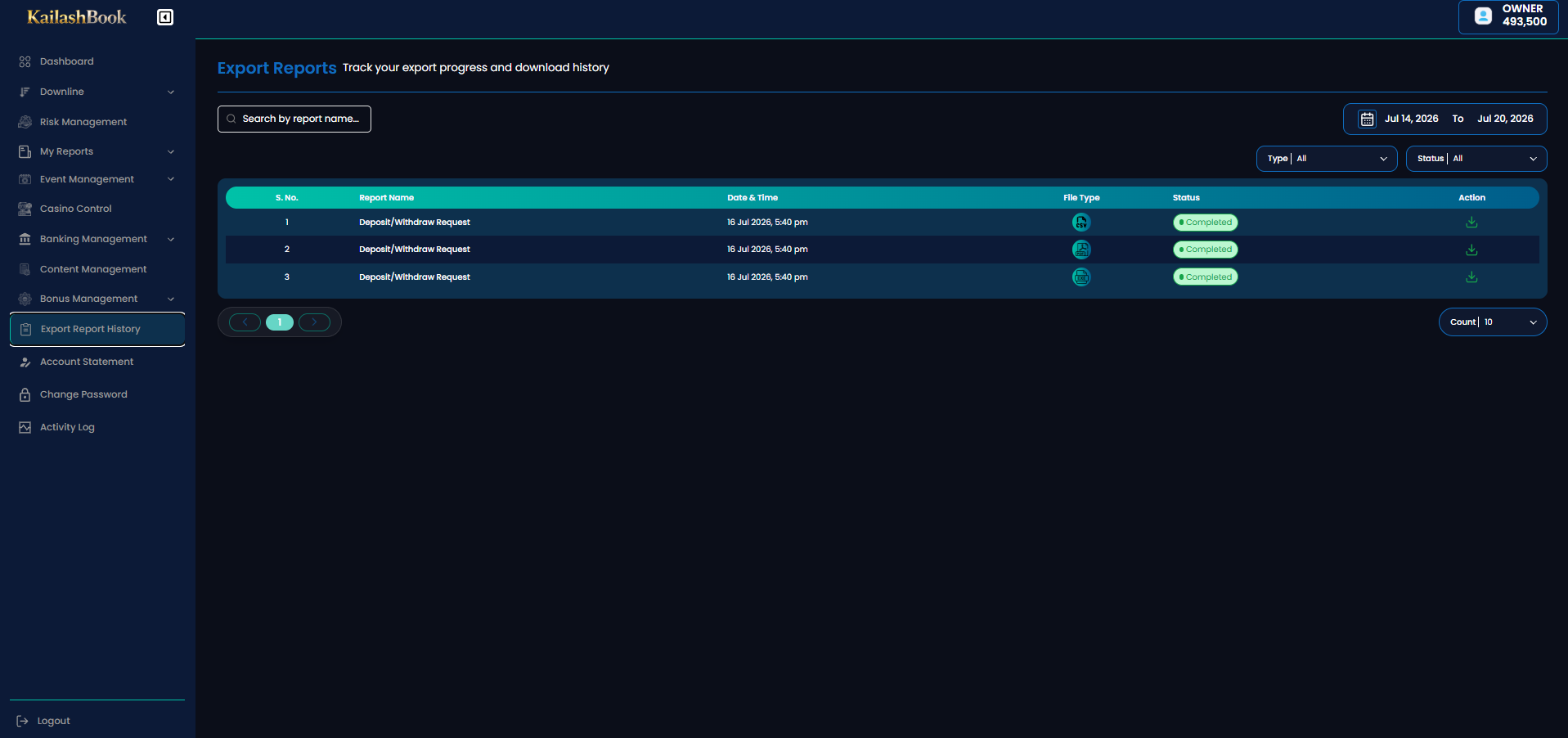The height and width of the screenshot is (738, 1568).
Task: Click the Logout arrow icon
Action: [x=22, y=721]
